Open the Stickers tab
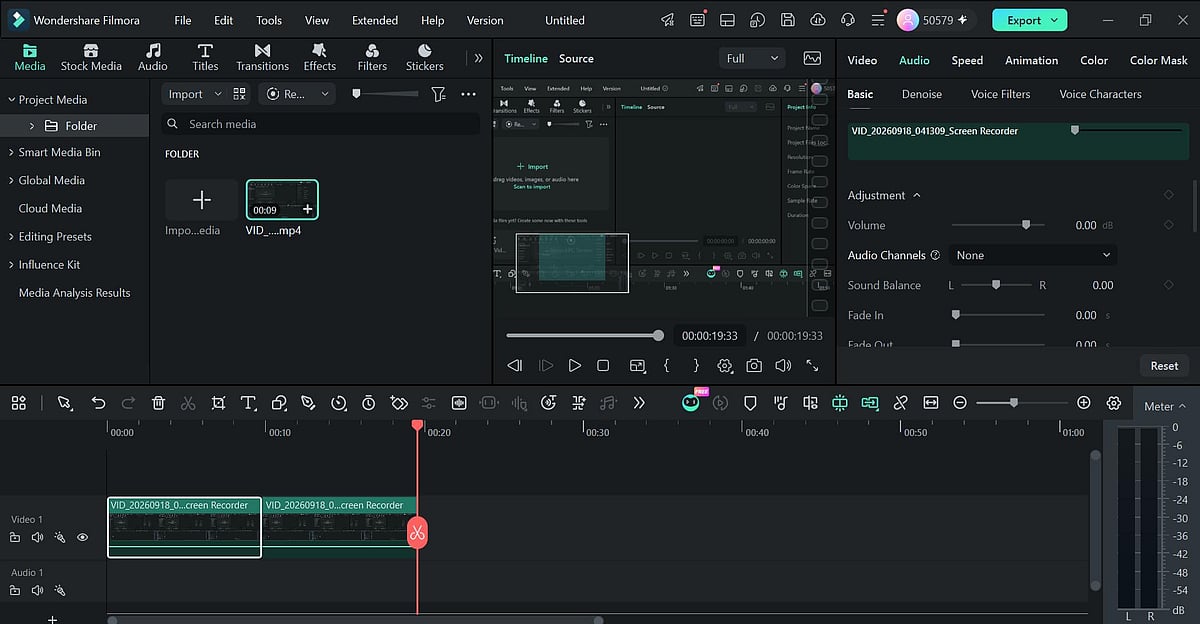This screenshot has height=624, width=1200. (x=424, y=58)
